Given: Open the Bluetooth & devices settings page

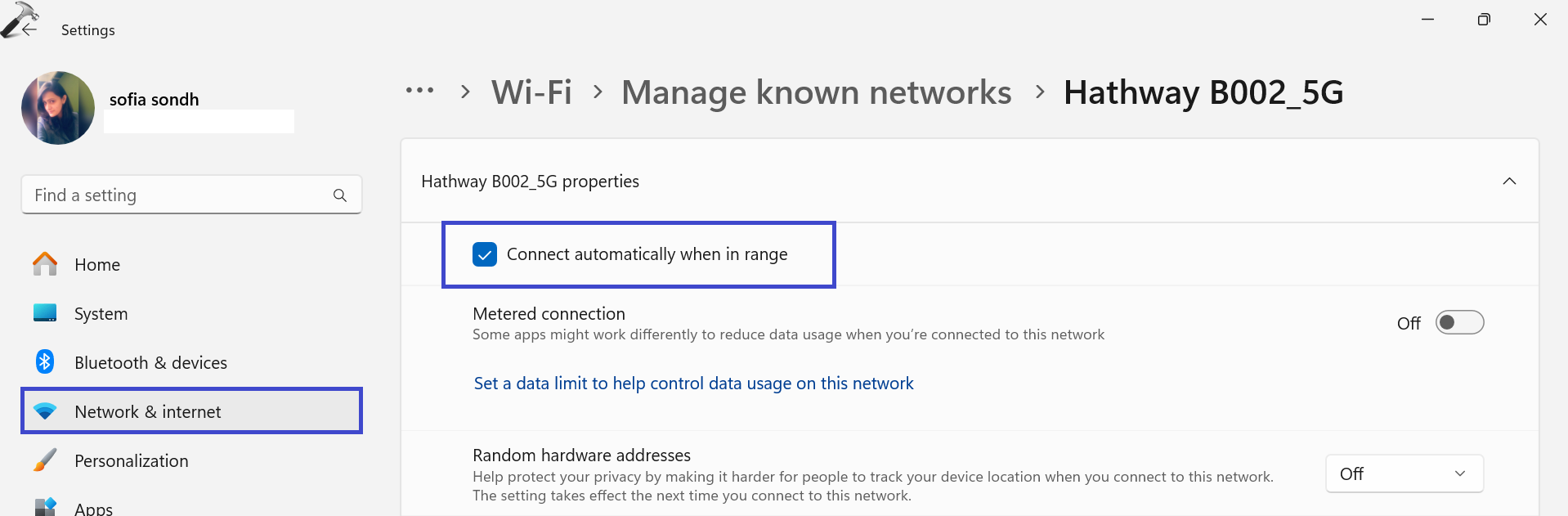Looking at the screenshot, I should pos(150,362).
